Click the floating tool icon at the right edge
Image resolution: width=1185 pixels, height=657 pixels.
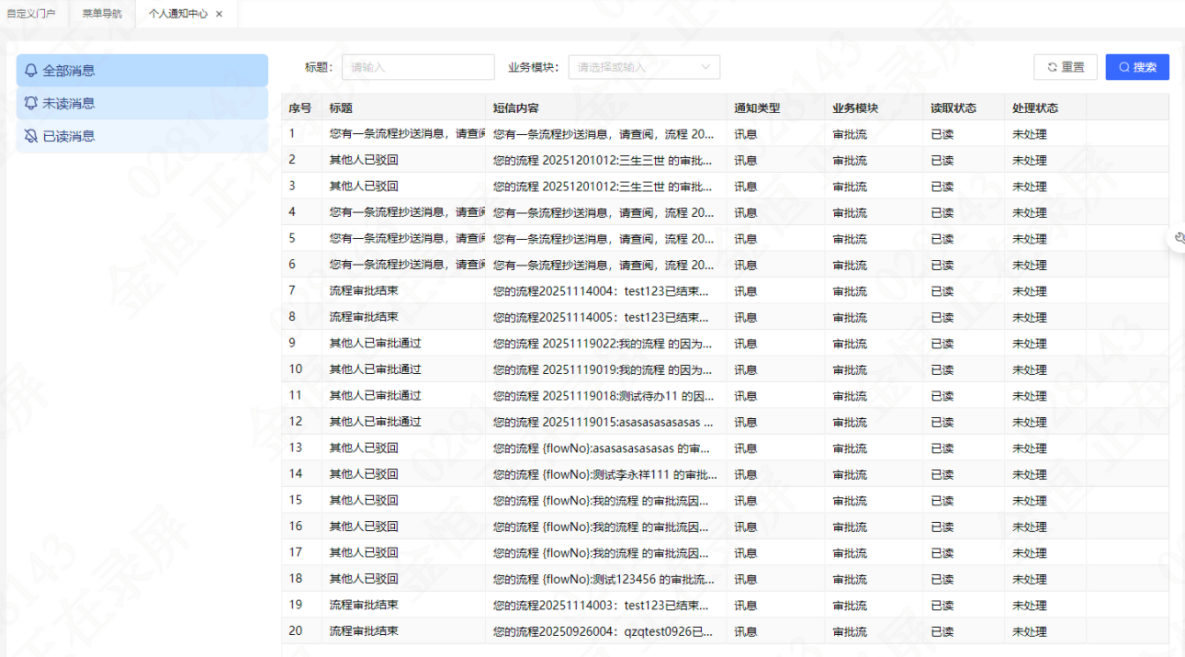1178,238
